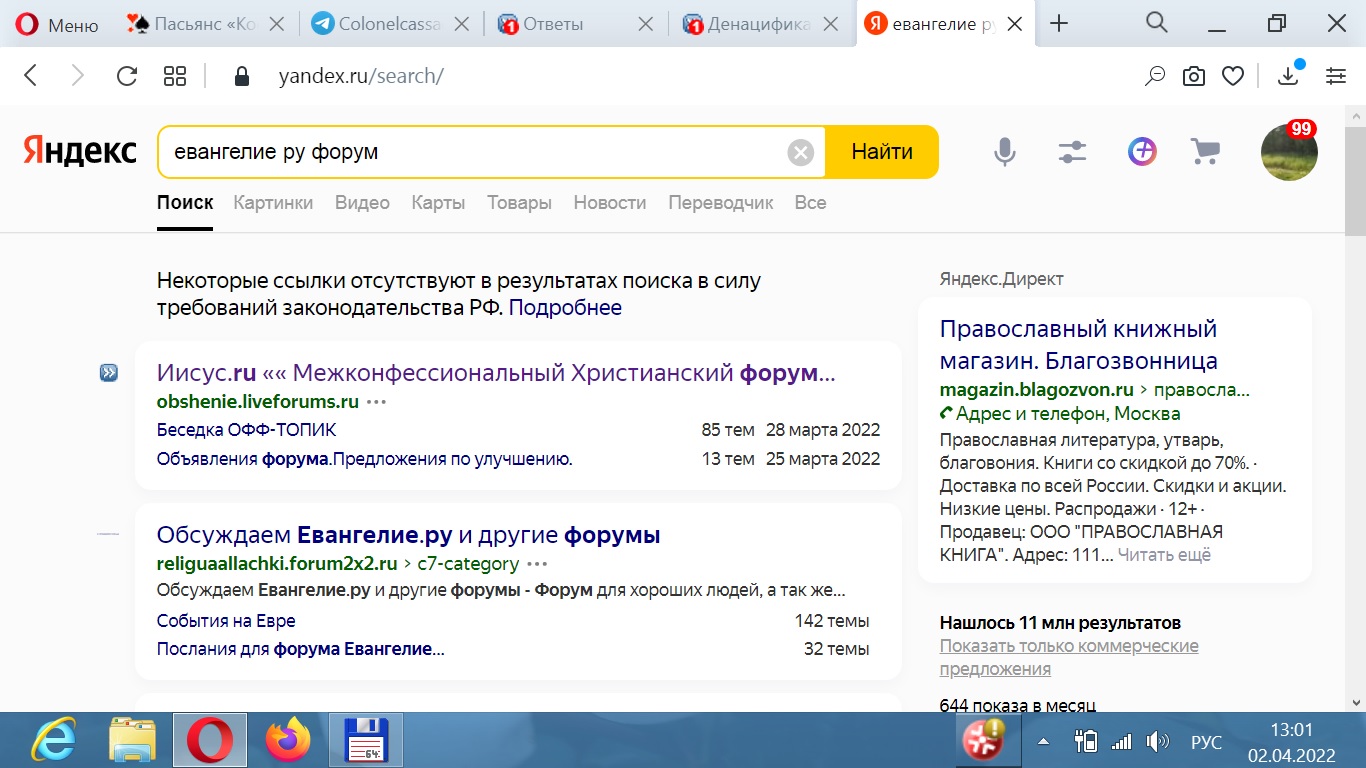Open Православный книжный магазин ad title
Screen dimensions: 1366x768
[1079, 344]
